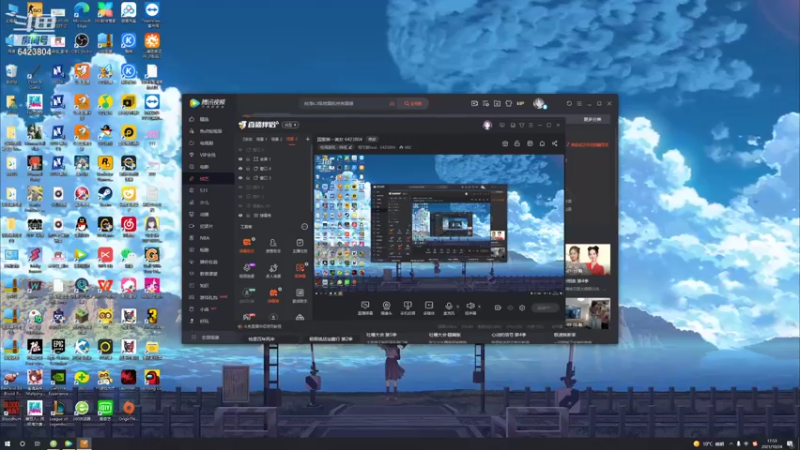
Task: Click the taskbar search circle icon
Action: (22, 444)
